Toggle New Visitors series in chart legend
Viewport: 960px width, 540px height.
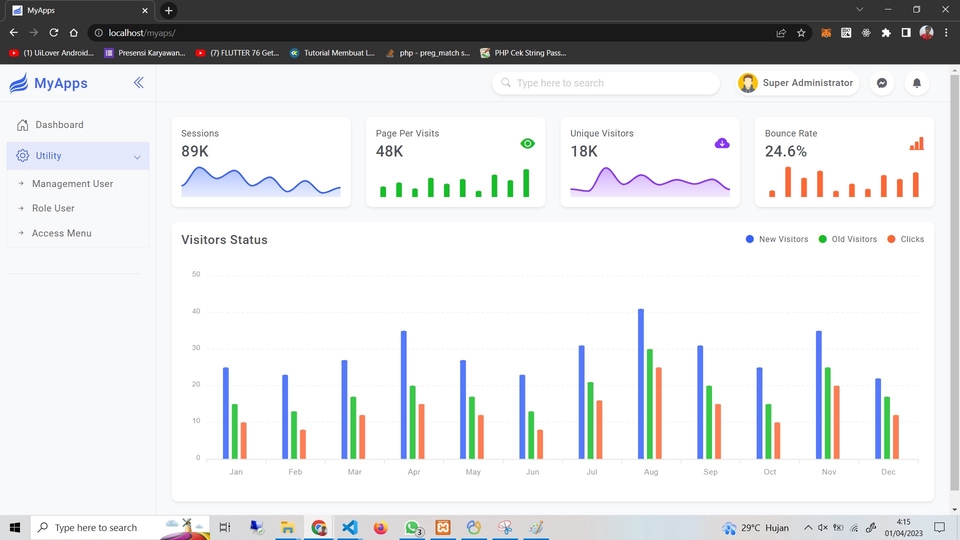pos(777,239)
